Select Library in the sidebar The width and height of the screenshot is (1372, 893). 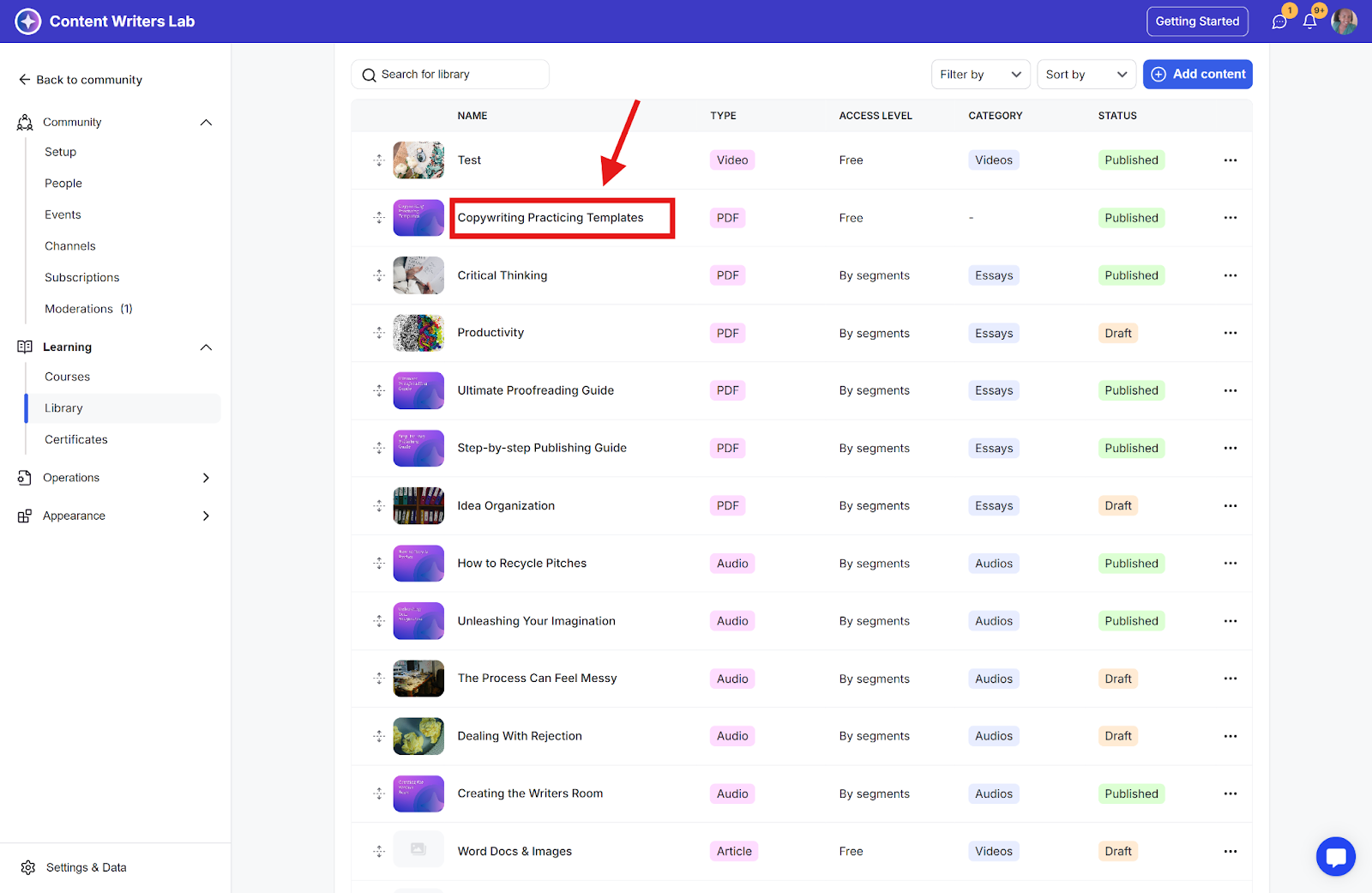[x=123, y=408]
